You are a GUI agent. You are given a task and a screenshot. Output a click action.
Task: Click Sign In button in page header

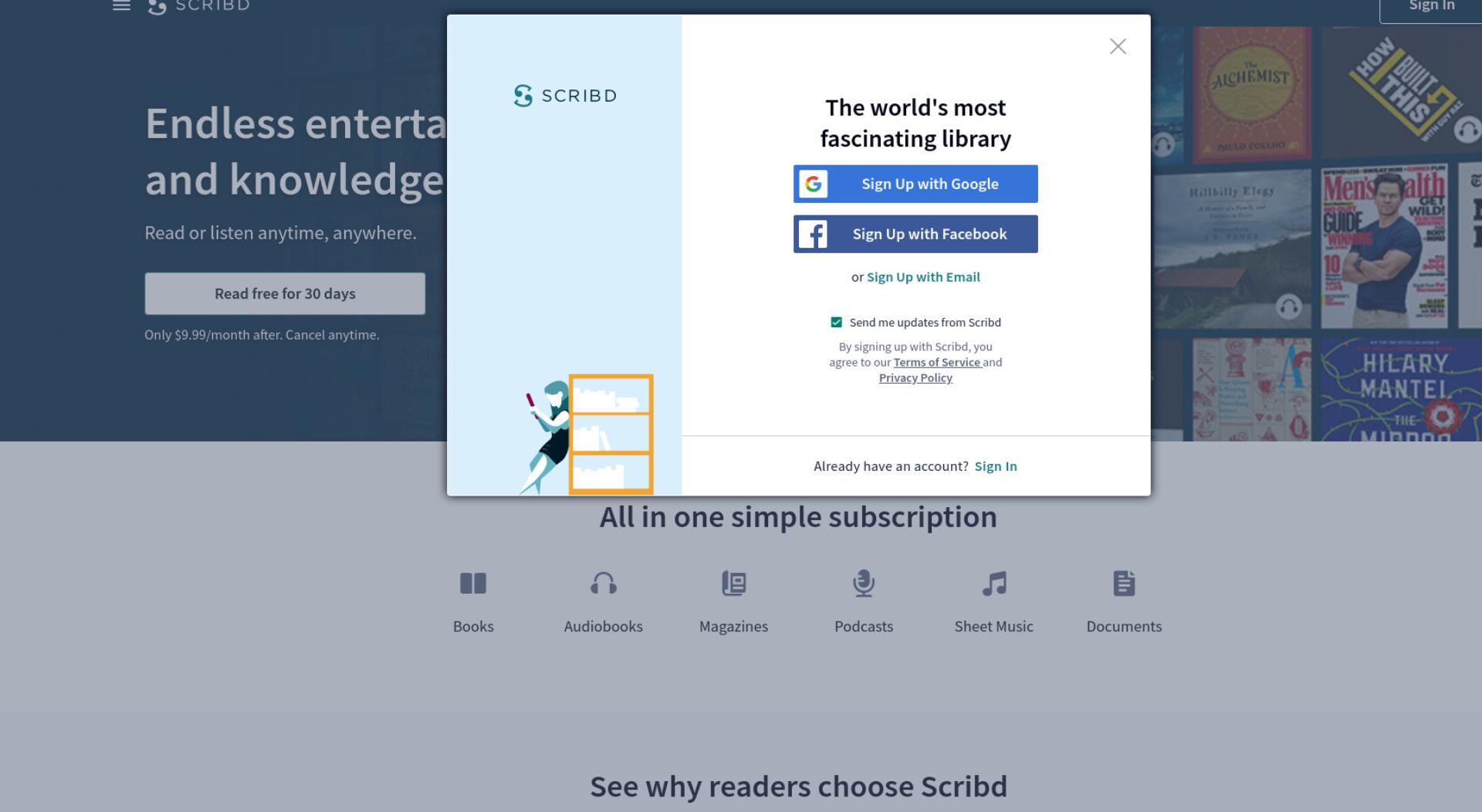[1431, 8]
